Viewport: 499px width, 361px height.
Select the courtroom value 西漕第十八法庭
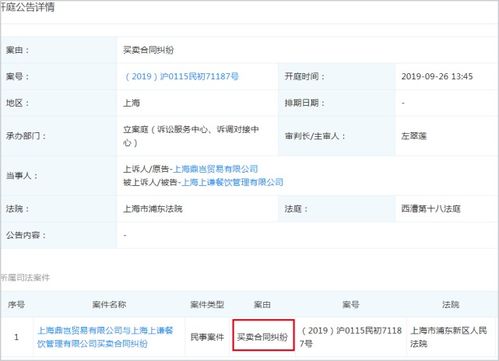431,209
